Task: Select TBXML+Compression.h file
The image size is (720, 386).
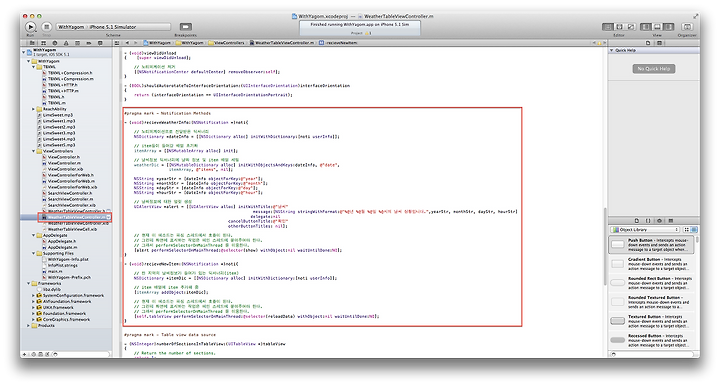Action: pos(67,73)
